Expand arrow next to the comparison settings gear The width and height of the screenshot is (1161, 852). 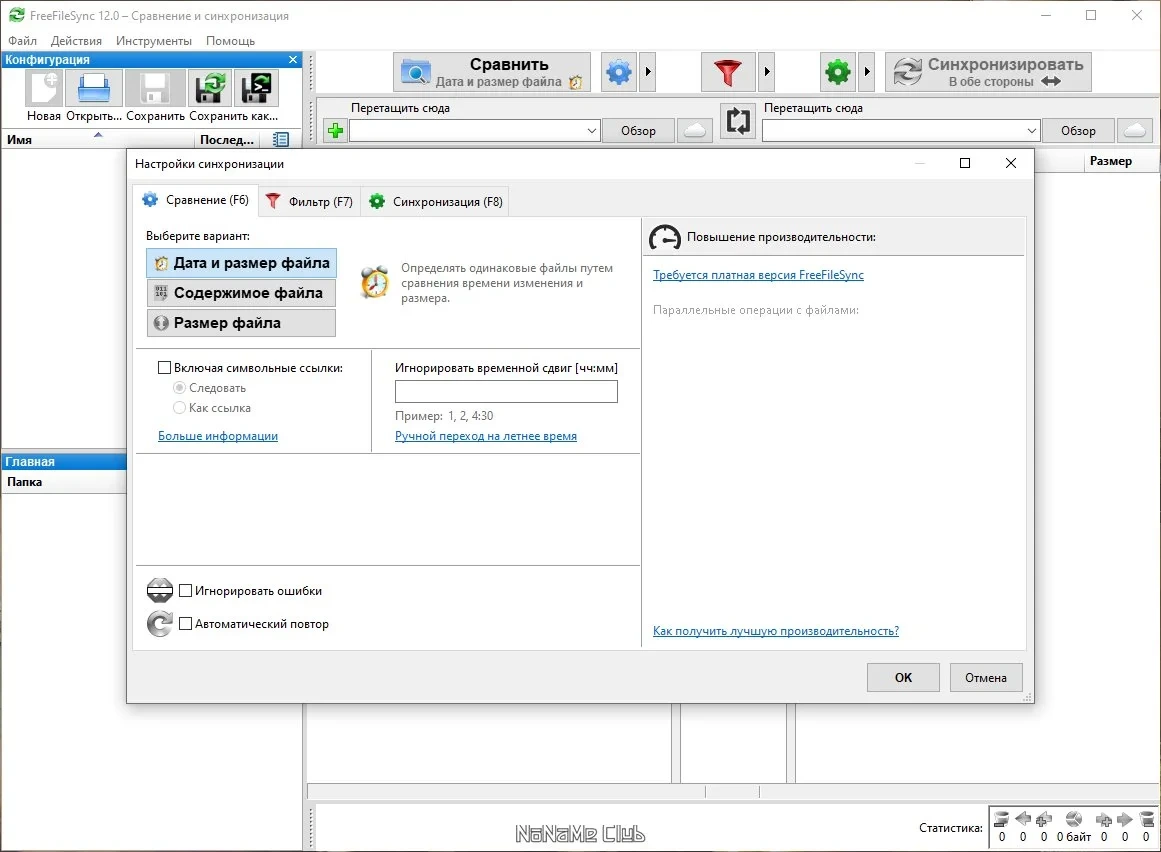point(648,72)
